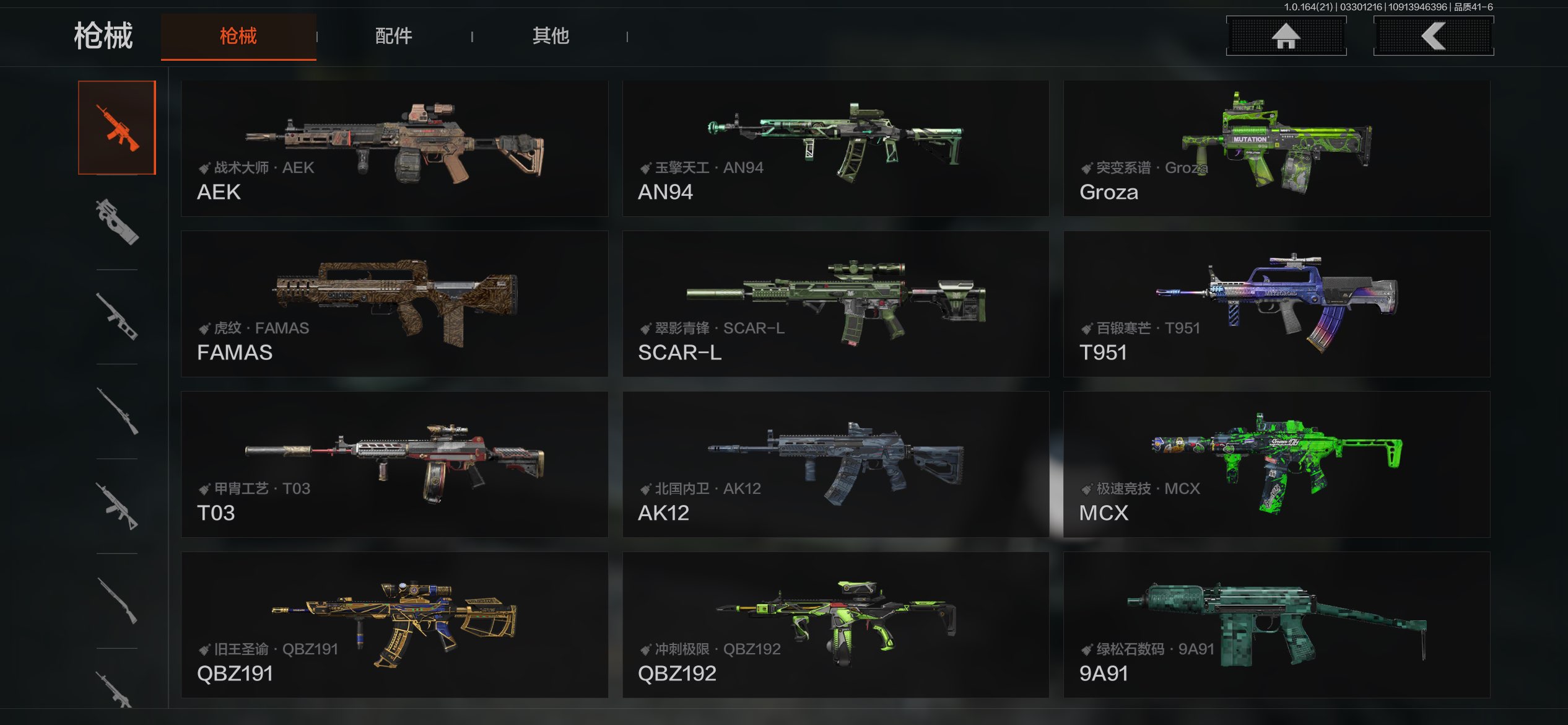Select the FAMAS tiger stripe card
The image size is (1568, 725).
pos(394,304)
